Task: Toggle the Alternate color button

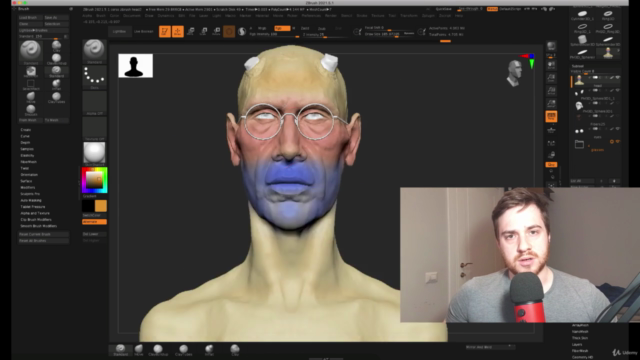Action: (x=94, y=222)
